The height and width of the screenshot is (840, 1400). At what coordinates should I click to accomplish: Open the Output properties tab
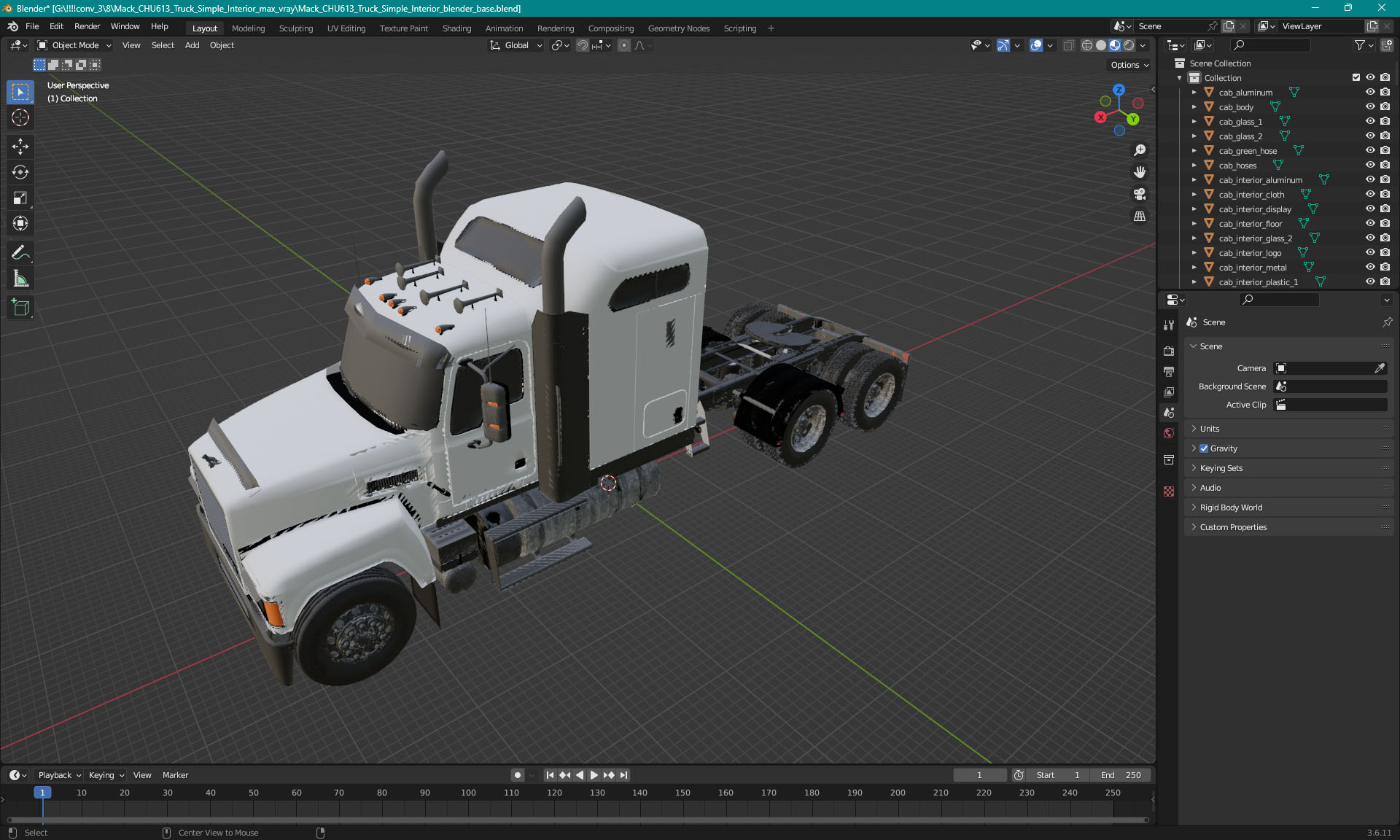[1169, 371]
